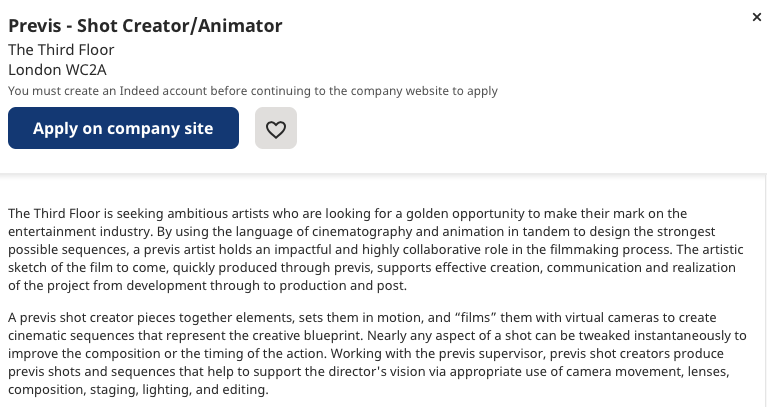767x407 pixels.
Task: Click the Indeed account notice text
Action: pos(253,91)
